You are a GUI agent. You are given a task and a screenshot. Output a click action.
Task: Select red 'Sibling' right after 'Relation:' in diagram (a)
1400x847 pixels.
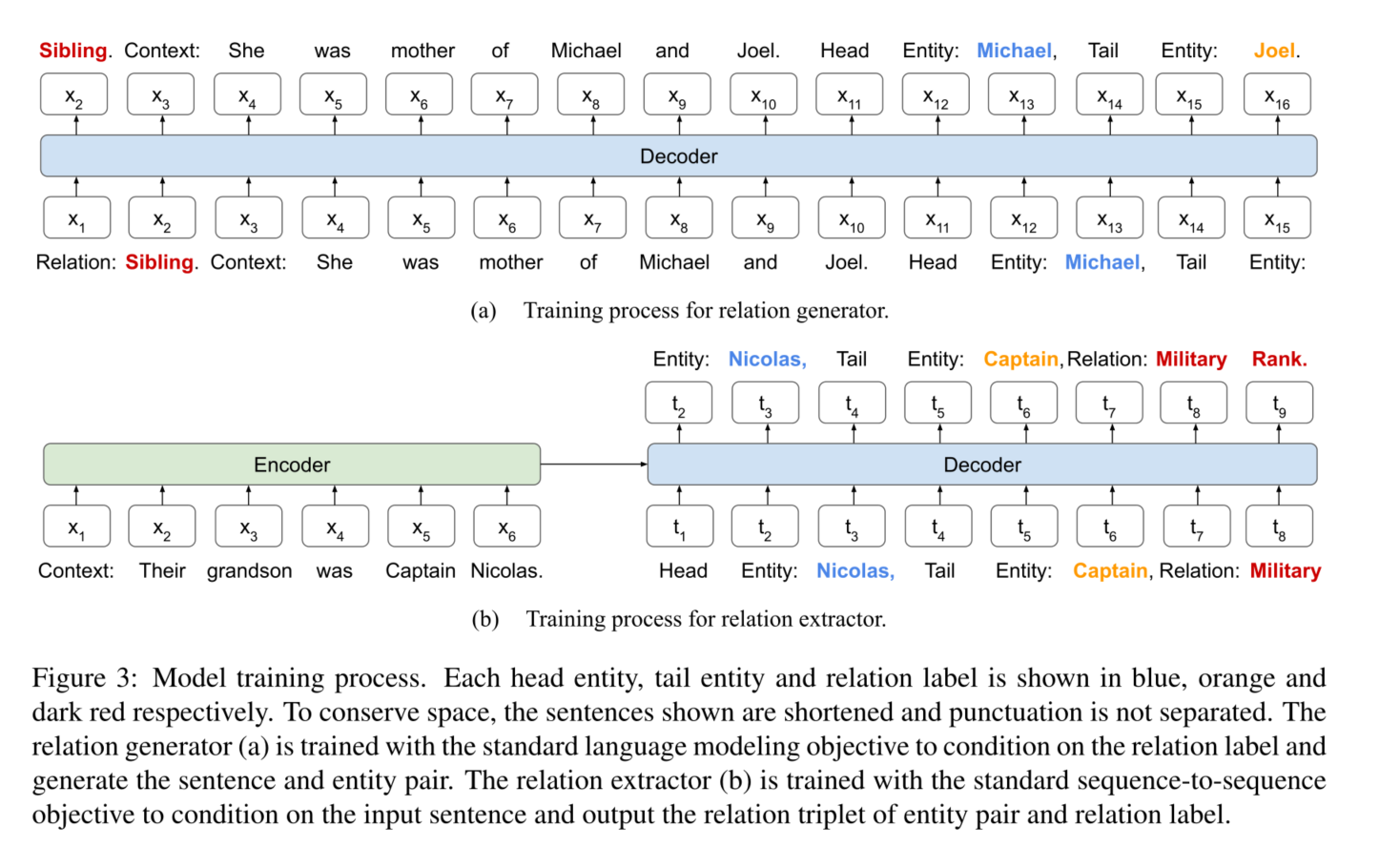point(159,262)
